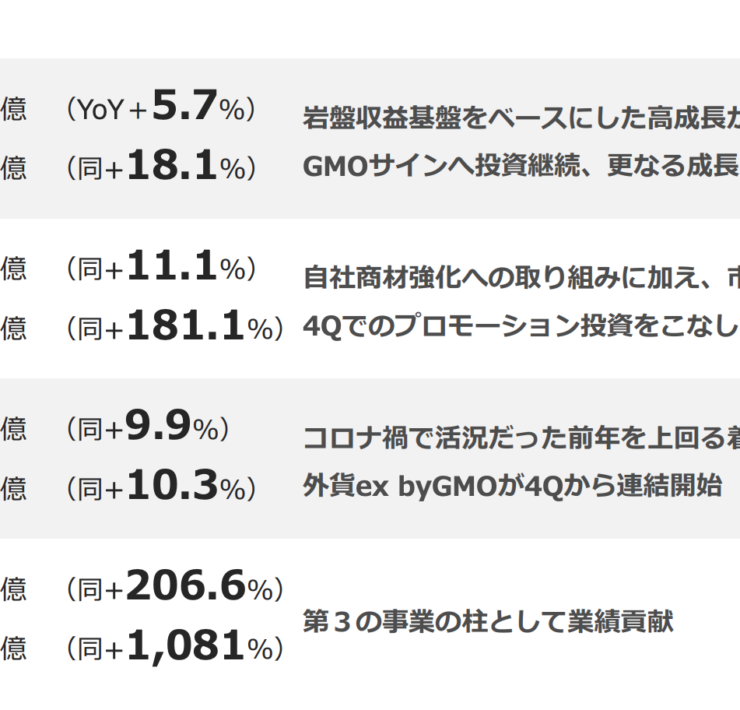Image resolution: width=740 pixels, height=710 pixels.
Task: Click the 自社商材強化への取り組み text line
Action: (x=520, y=277)
